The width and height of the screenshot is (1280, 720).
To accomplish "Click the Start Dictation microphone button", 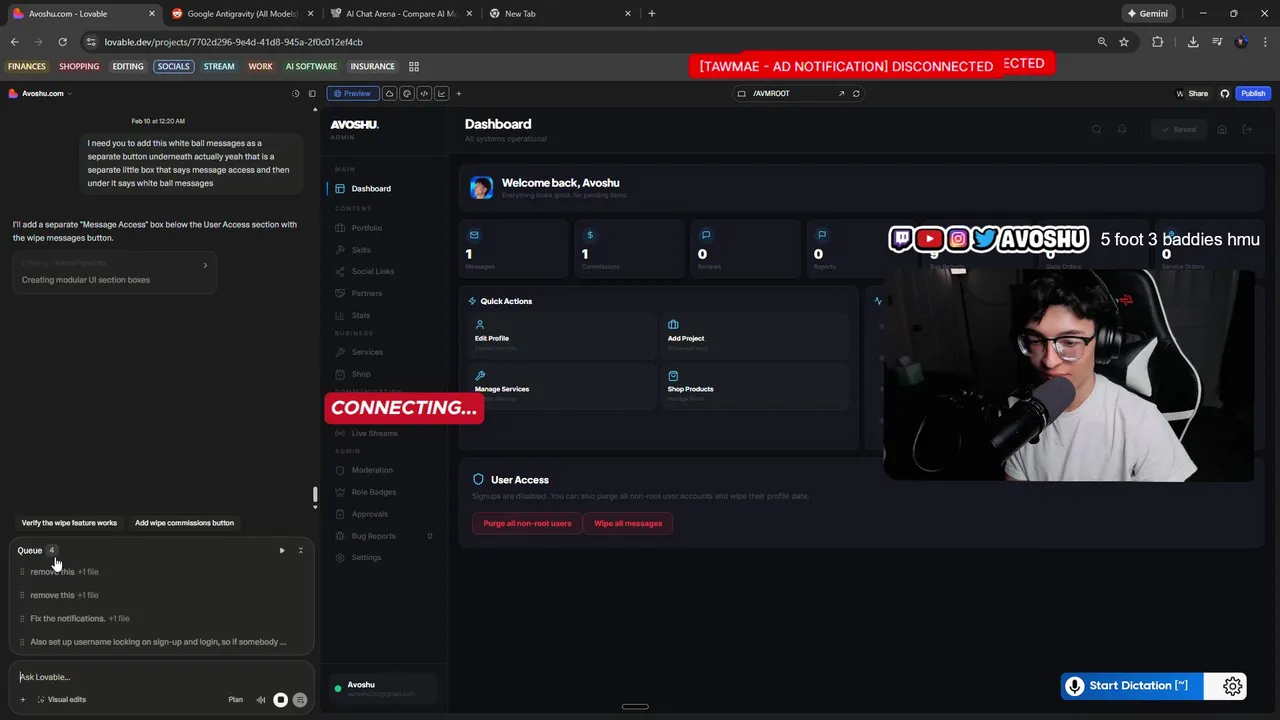I will 1132,685.
